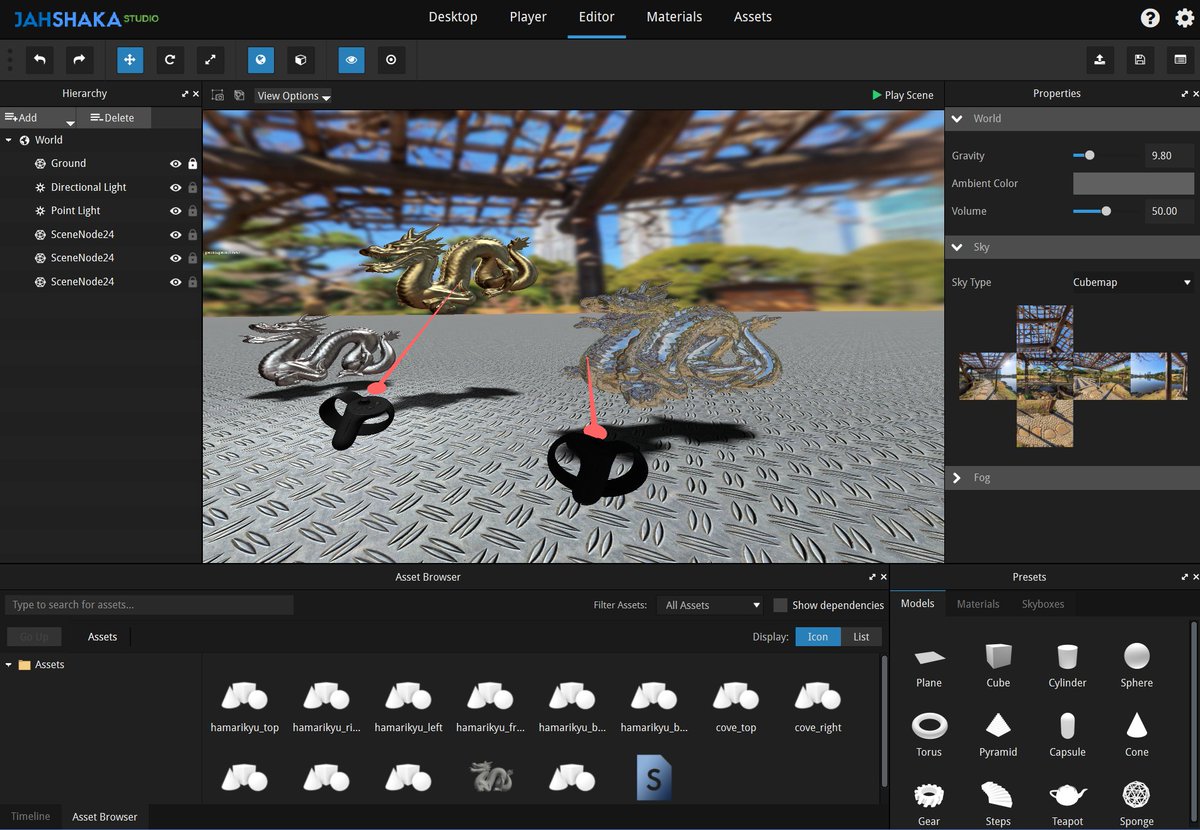Click the Delete button in the Hierarchy panel
This screenshot has height=830, width=1200.
(111, 117)
